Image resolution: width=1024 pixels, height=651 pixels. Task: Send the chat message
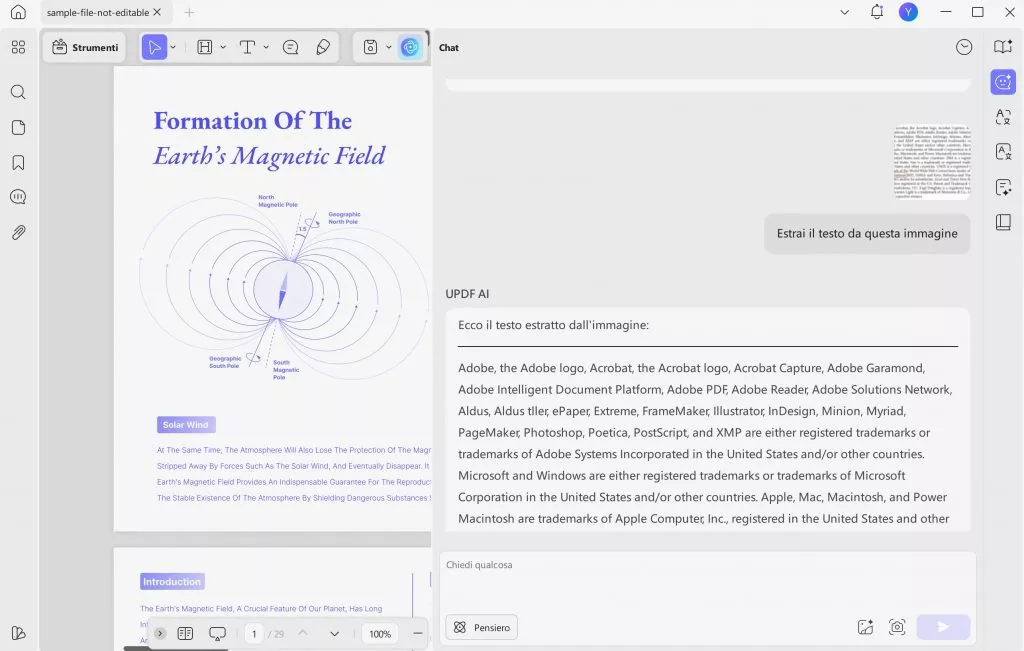(x=943, y=627)
